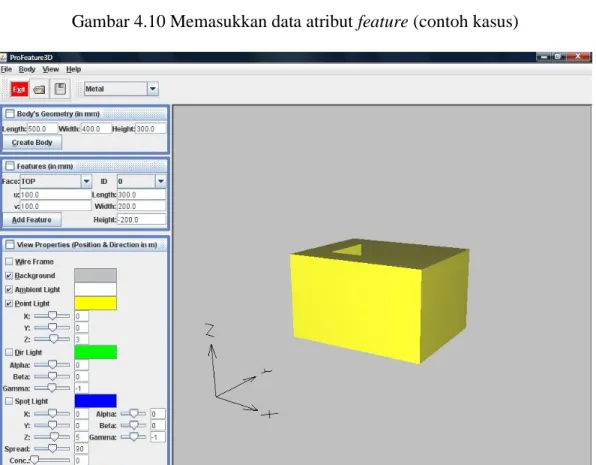
Task: Enable the Spot Light checkbox
Action: [9, 401]
